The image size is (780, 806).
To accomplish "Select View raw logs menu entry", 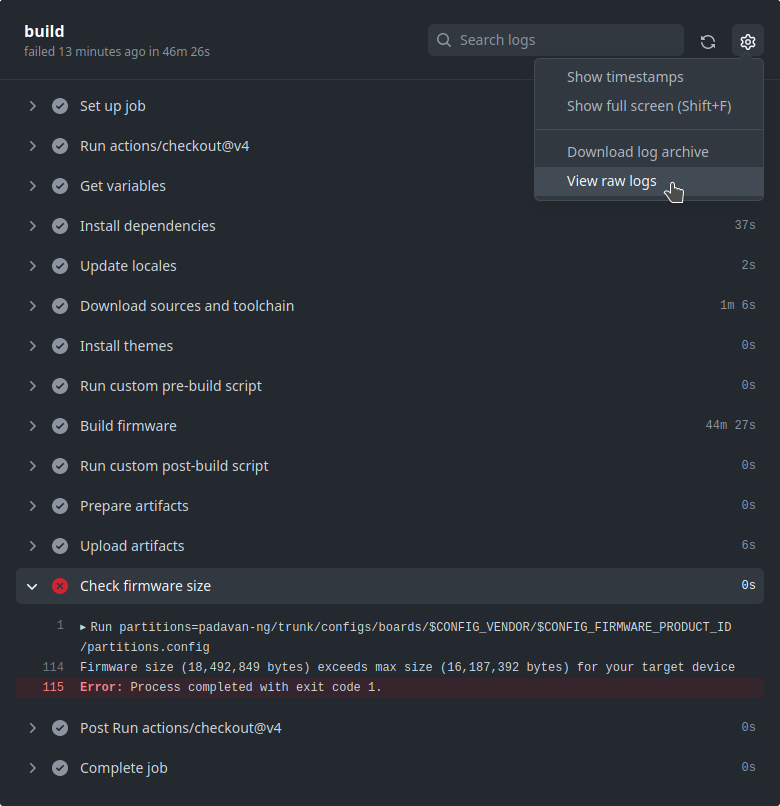I will [x=611, y=181].
